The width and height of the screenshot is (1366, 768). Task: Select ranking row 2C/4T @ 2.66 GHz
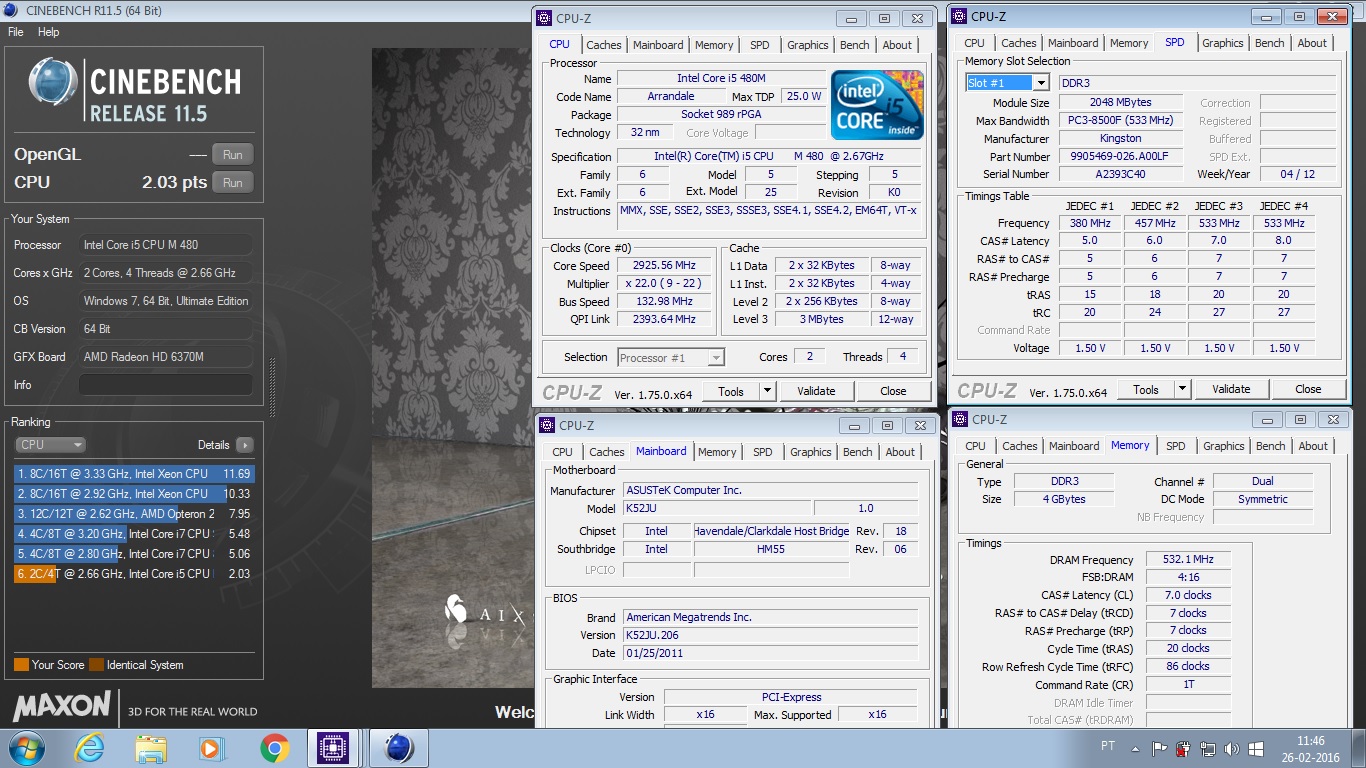[x=133, y=574]
